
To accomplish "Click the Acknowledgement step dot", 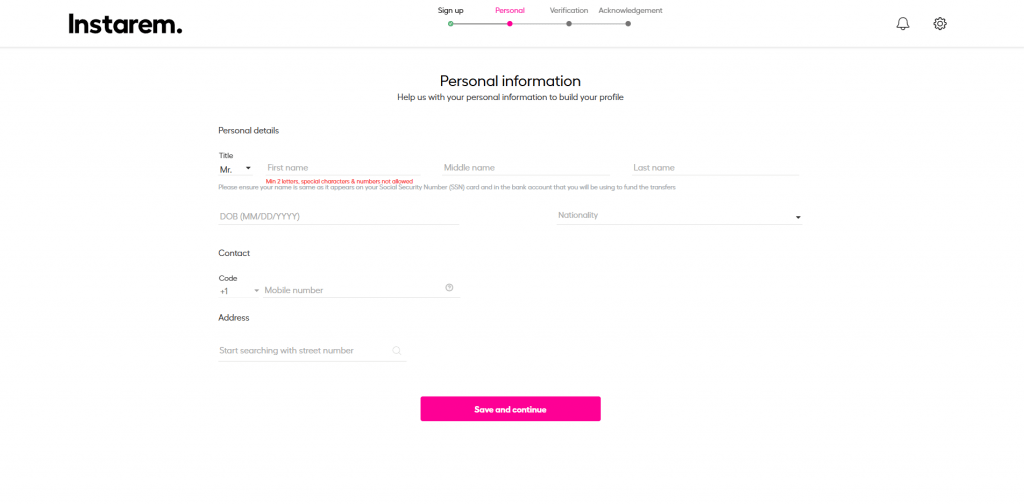I will [628, 23].
